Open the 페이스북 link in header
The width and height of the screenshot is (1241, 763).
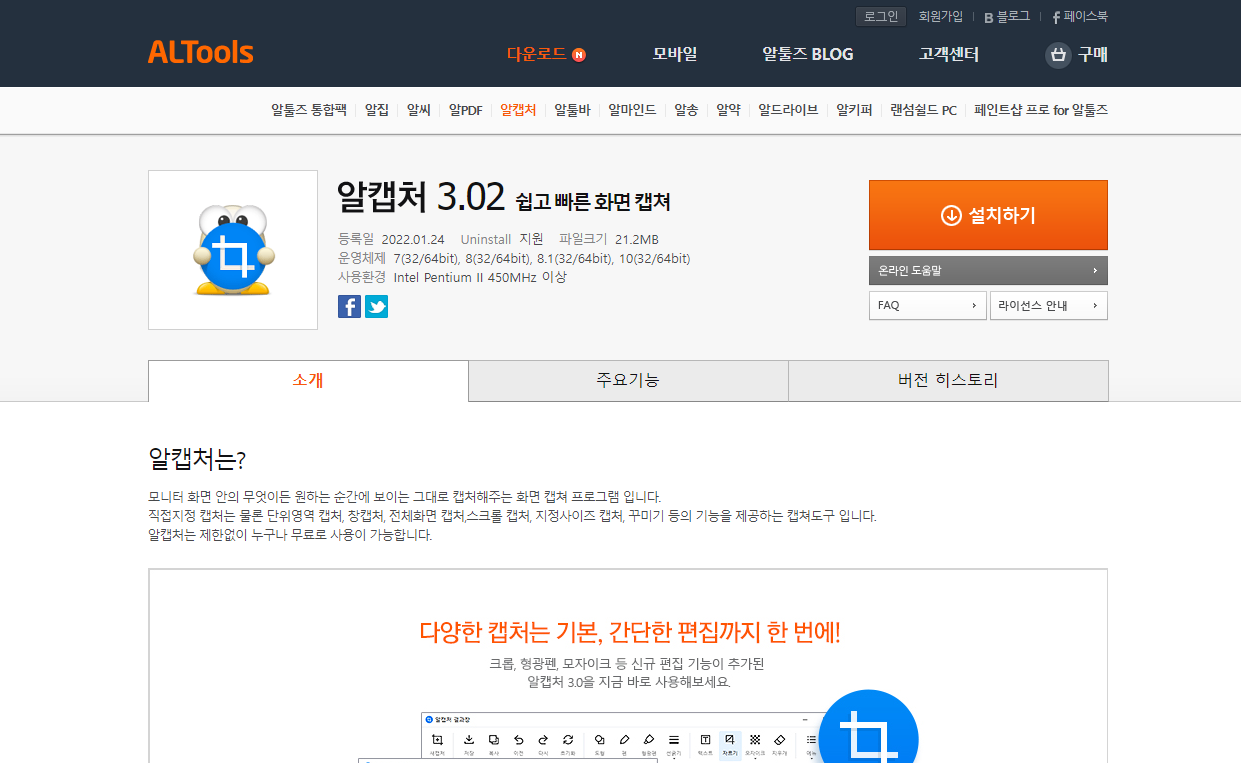[x=1080, y=16]
